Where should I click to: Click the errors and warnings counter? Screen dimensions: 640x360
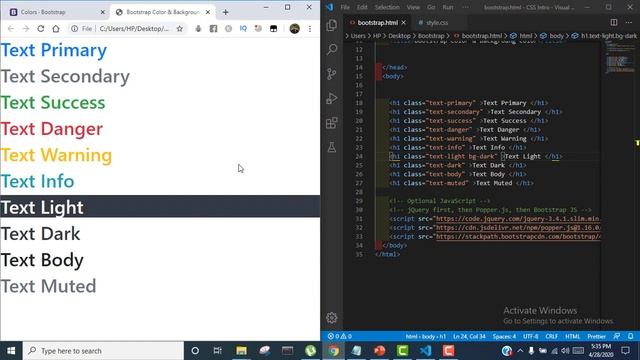[x=340, y=336]
